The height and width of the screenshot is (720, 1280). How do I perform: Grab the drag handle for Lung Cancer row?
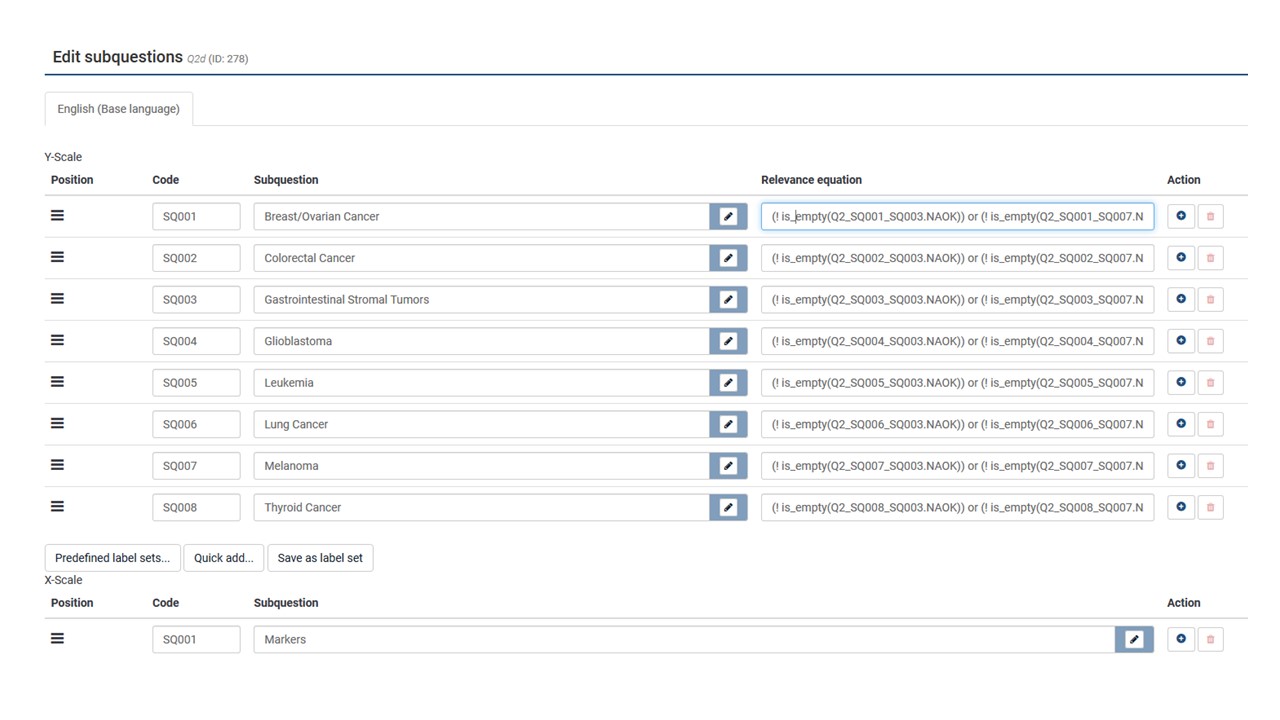[58, 424]
